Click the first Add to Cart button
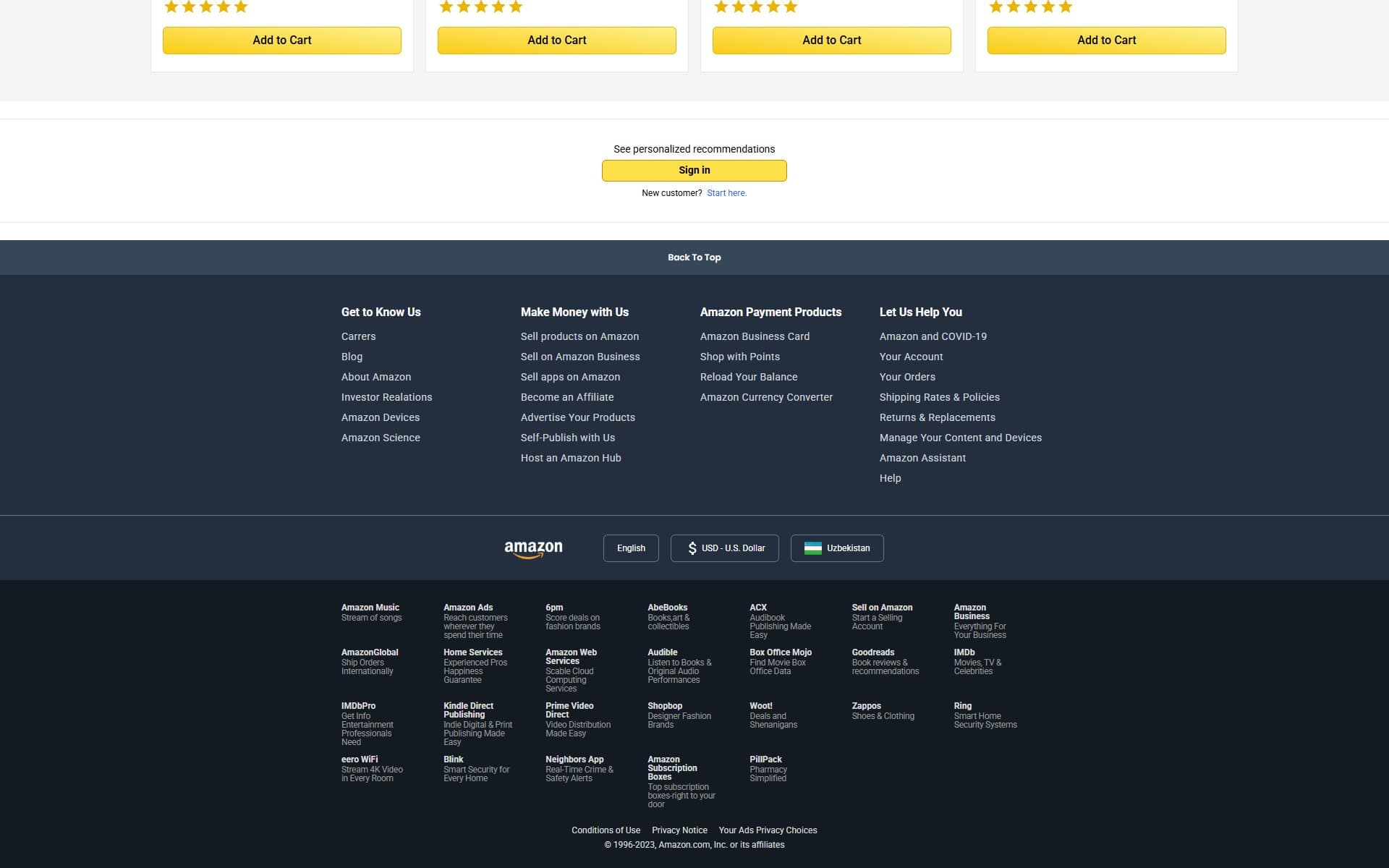Viewport: 1389px width, 868px height. [281, 41]
